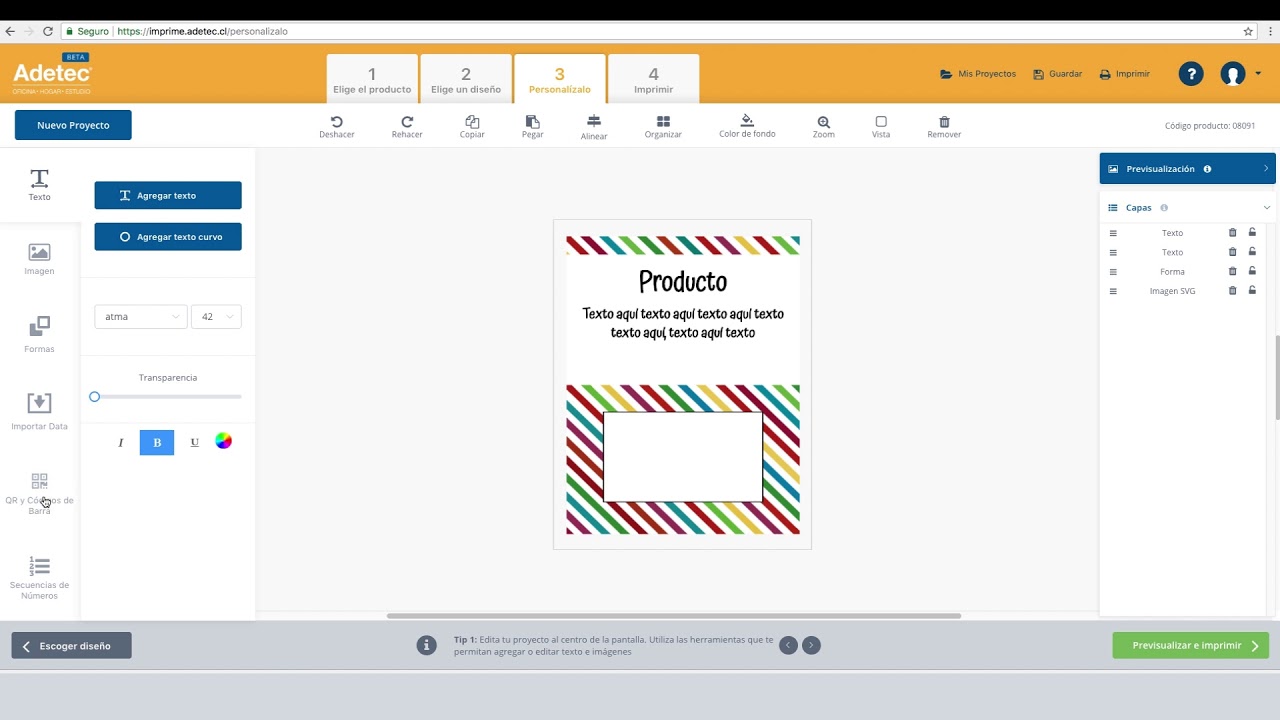The image size is (1280, 720).
Task: Open Mis Proyectos
Action: [x=978, y=74]
